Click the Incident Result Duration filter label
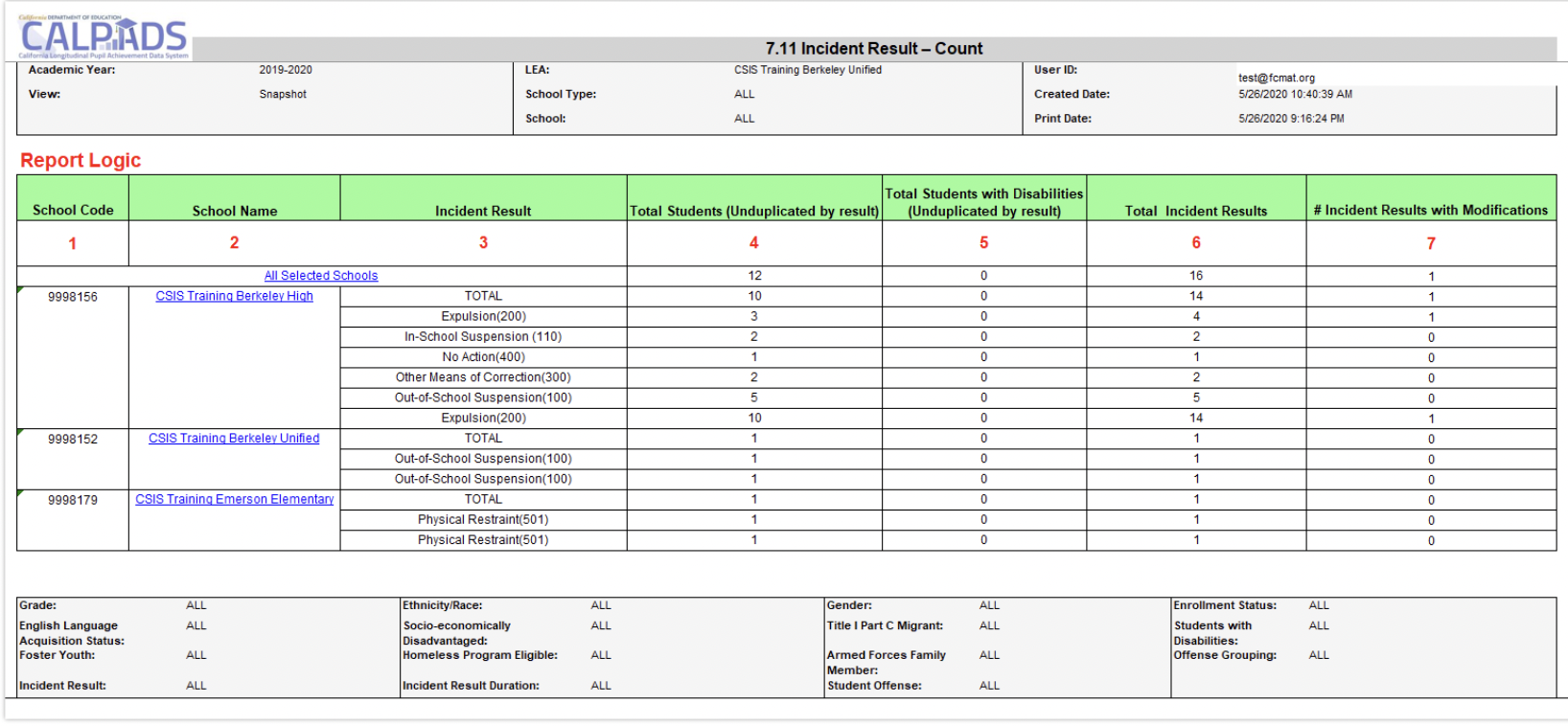This screenshot has height=726, width=1568. (472, 686)
